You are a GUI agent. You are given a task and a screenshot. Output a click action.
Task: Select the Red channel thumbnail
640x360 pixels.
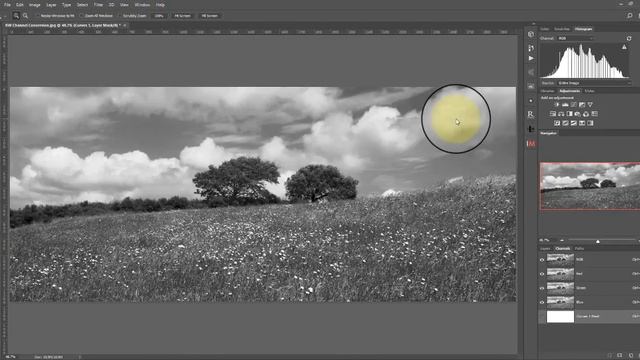click(560, 274)
